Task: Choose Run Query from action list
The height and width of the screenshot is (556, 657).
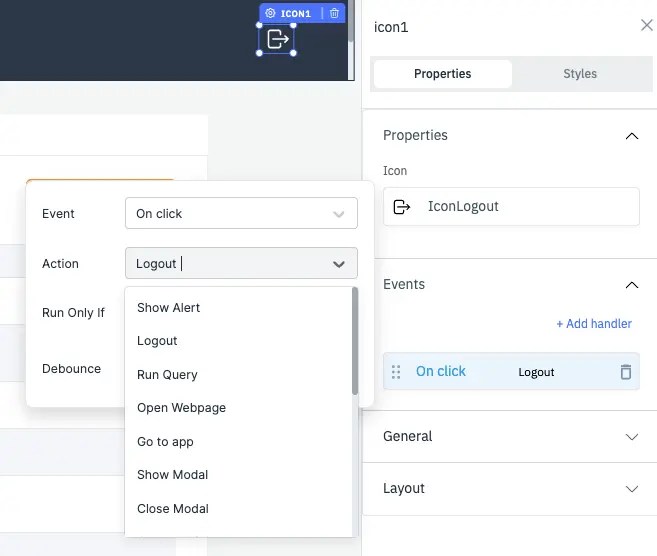Action: [167, 375]
